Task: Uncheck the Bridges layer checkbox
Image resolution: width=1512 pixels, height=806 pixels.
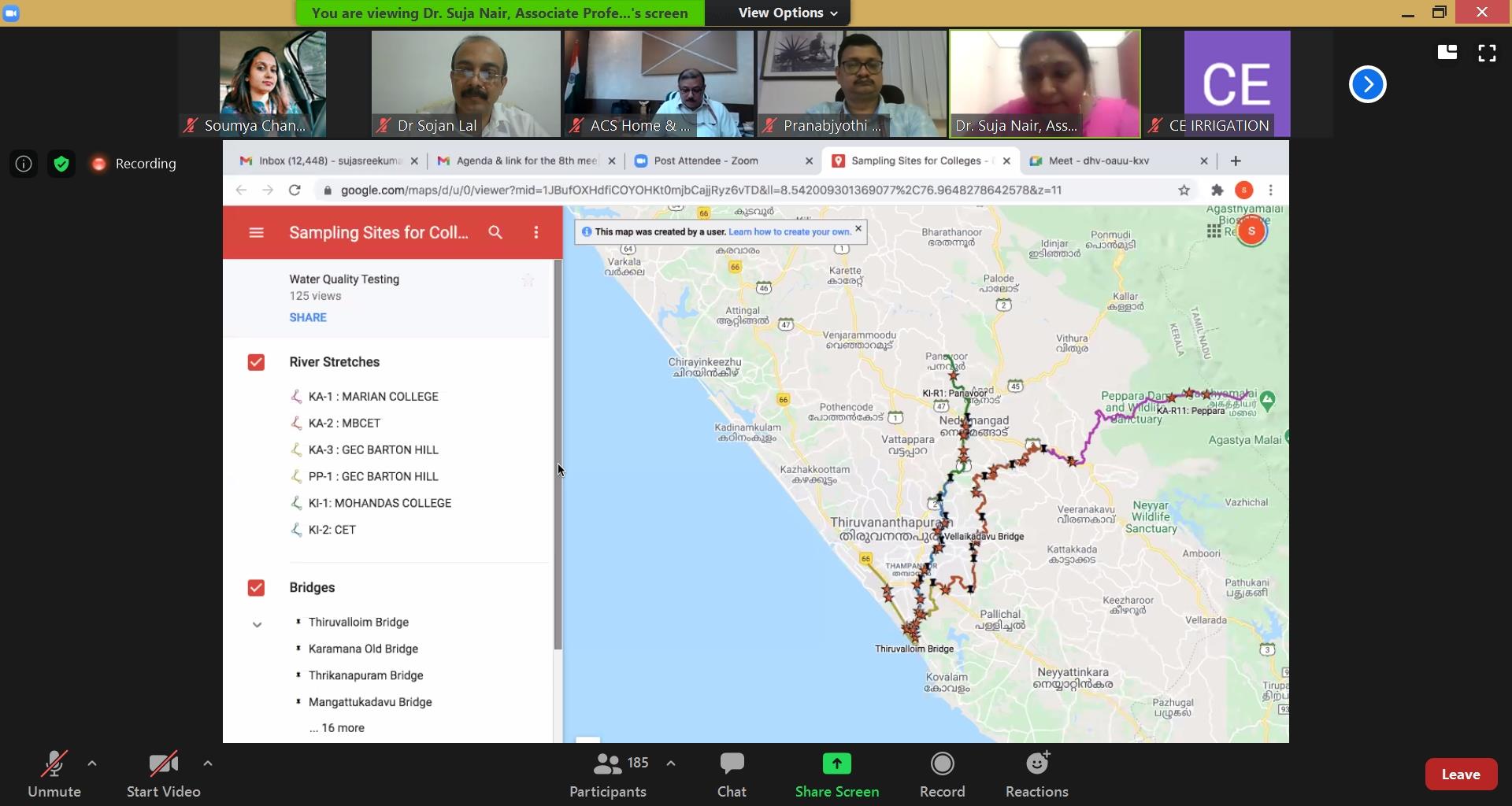Action: point(256,588)
